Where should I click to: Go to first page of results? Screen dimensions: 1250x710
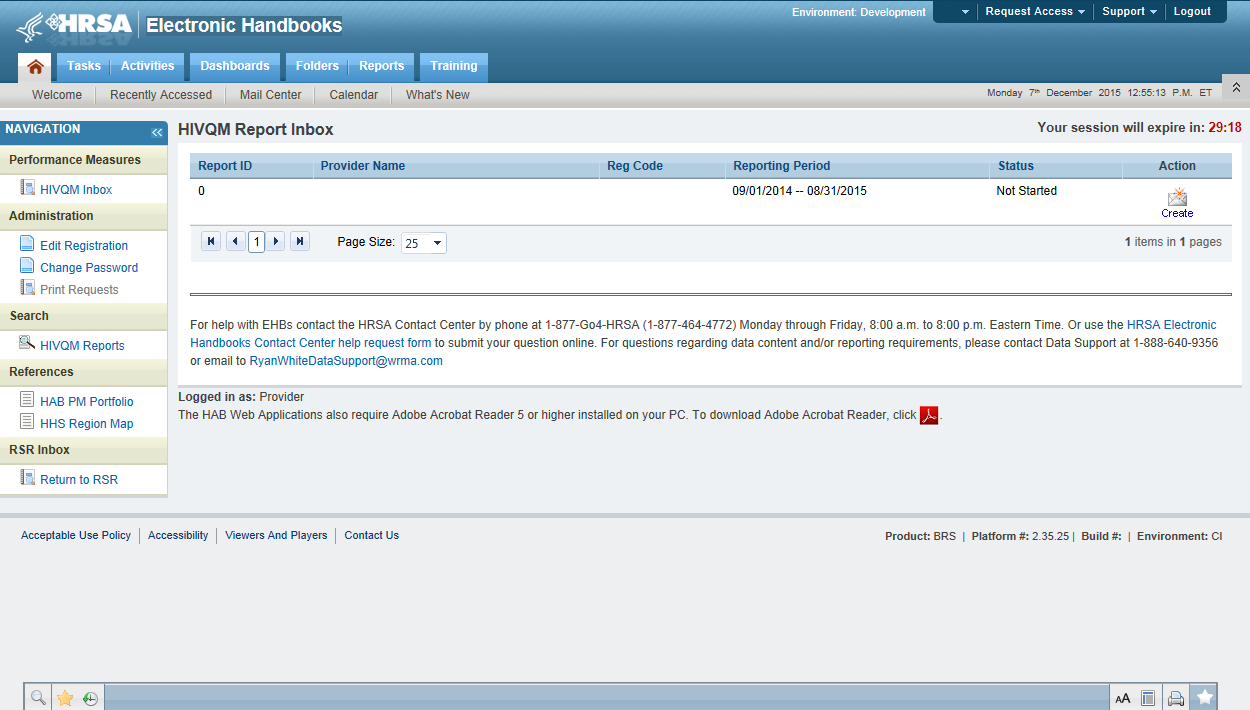click(x=211, y=241)
